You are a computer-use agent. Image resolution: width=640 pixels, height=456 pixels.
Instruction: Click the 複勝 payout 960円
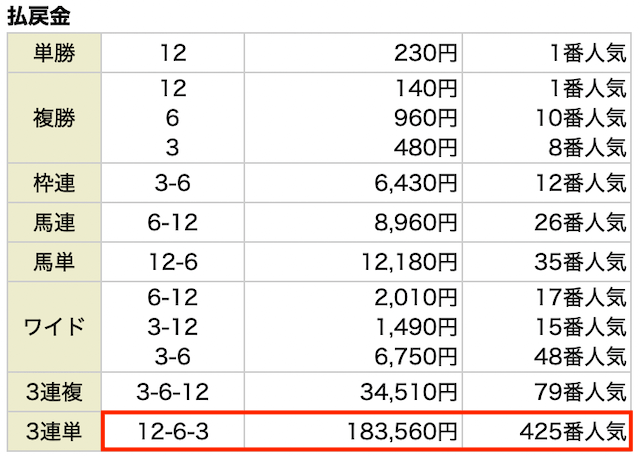(426, 118)
